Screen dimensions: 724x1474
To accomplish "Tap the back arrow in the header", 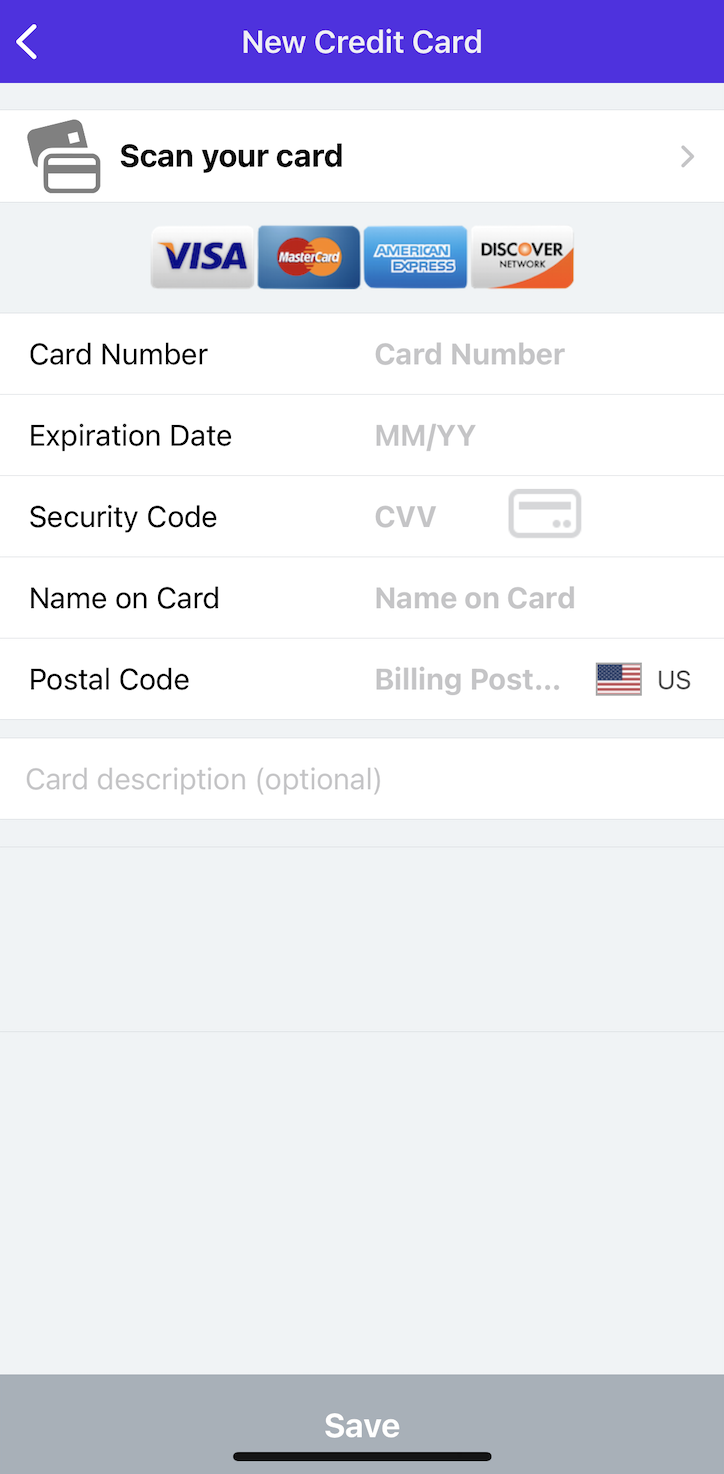I will pos(25,41).
